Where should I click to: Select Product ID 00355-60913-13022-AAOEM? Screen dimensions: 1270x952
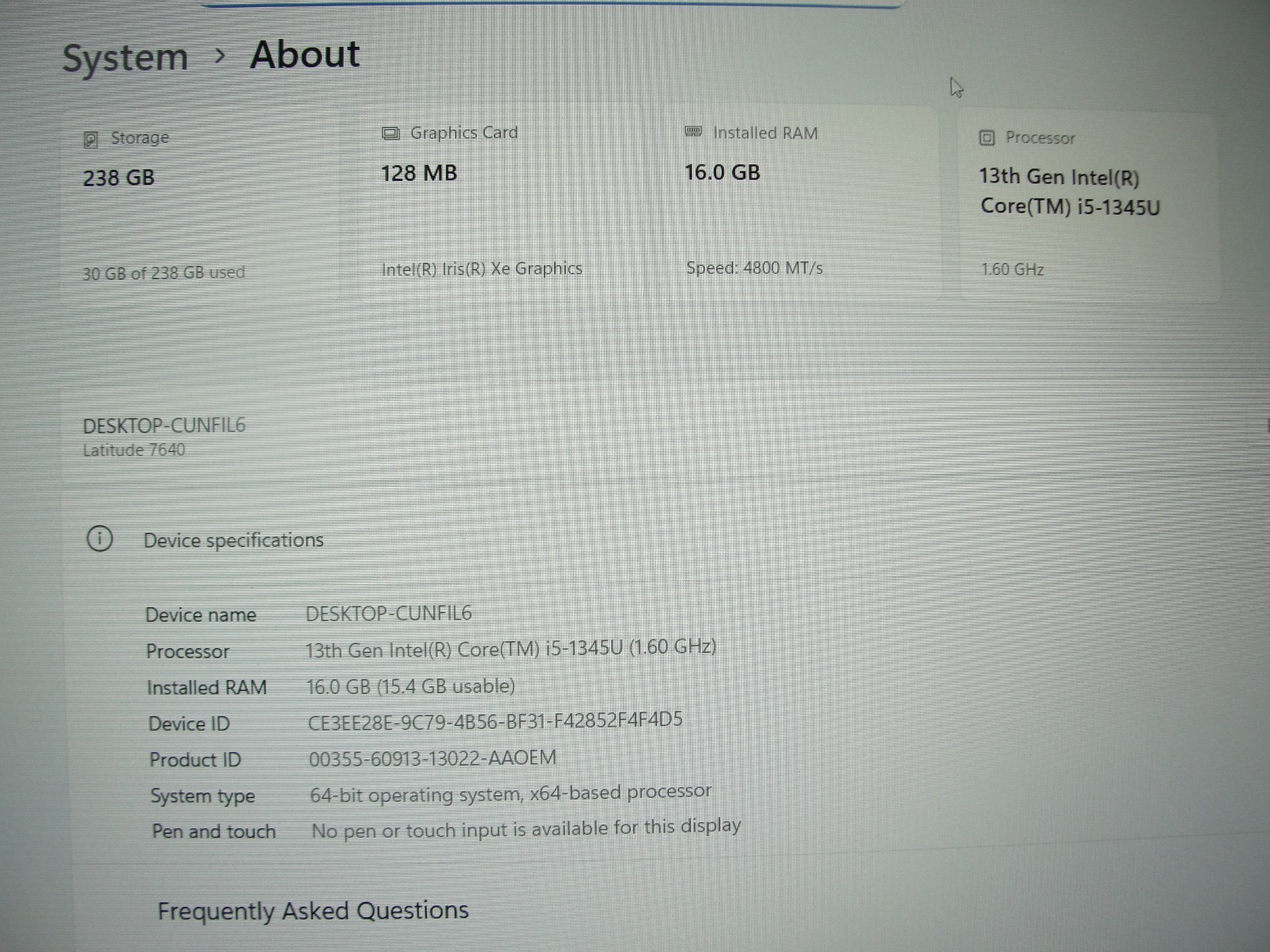click(433, 758)
